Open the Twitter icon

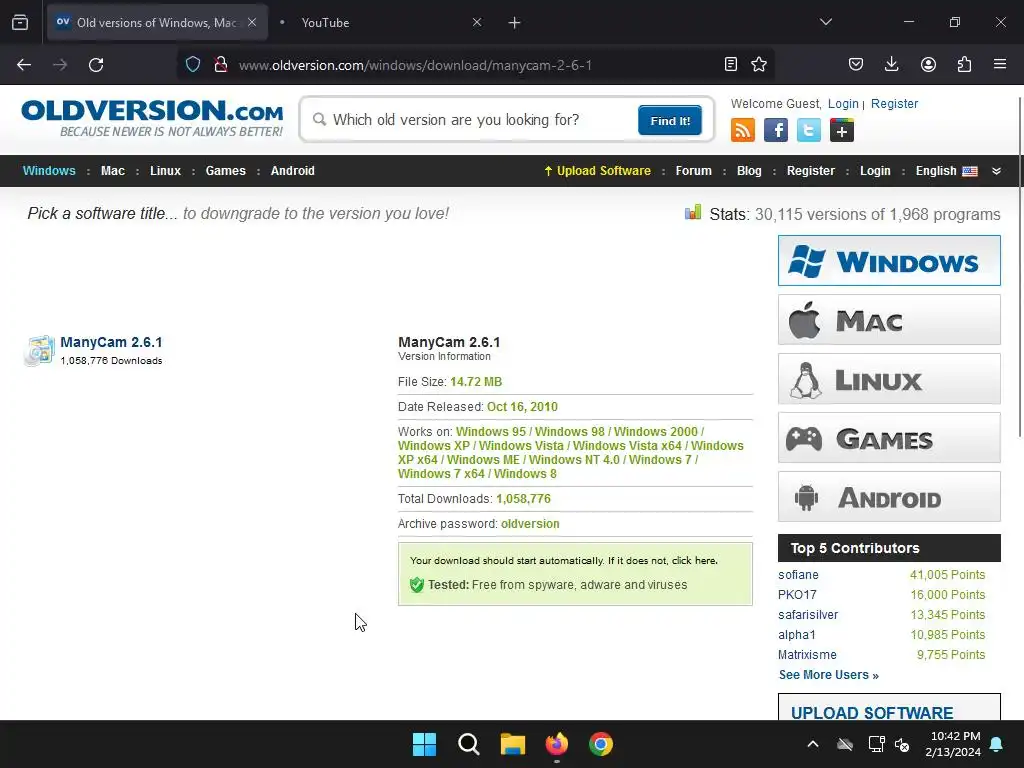point(808,130)
